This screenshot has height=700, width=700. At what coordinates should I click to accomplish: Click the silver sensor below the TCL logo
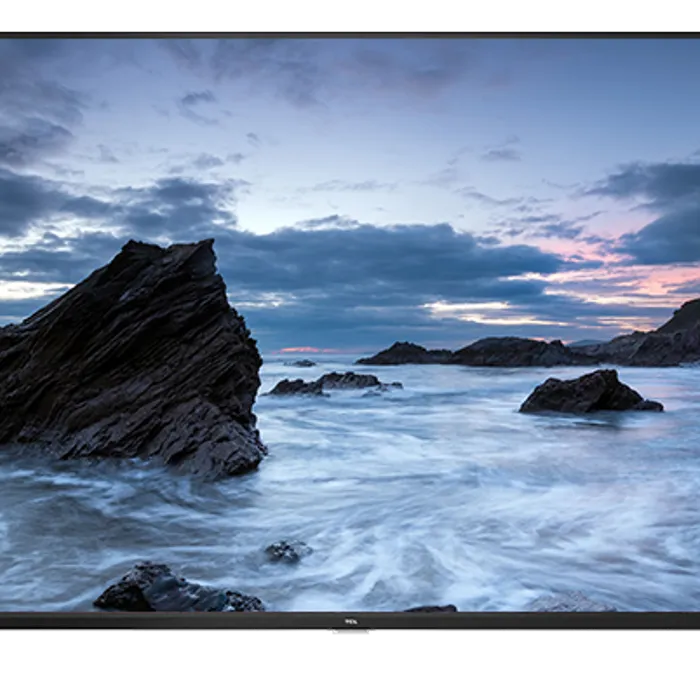point(351,634)
